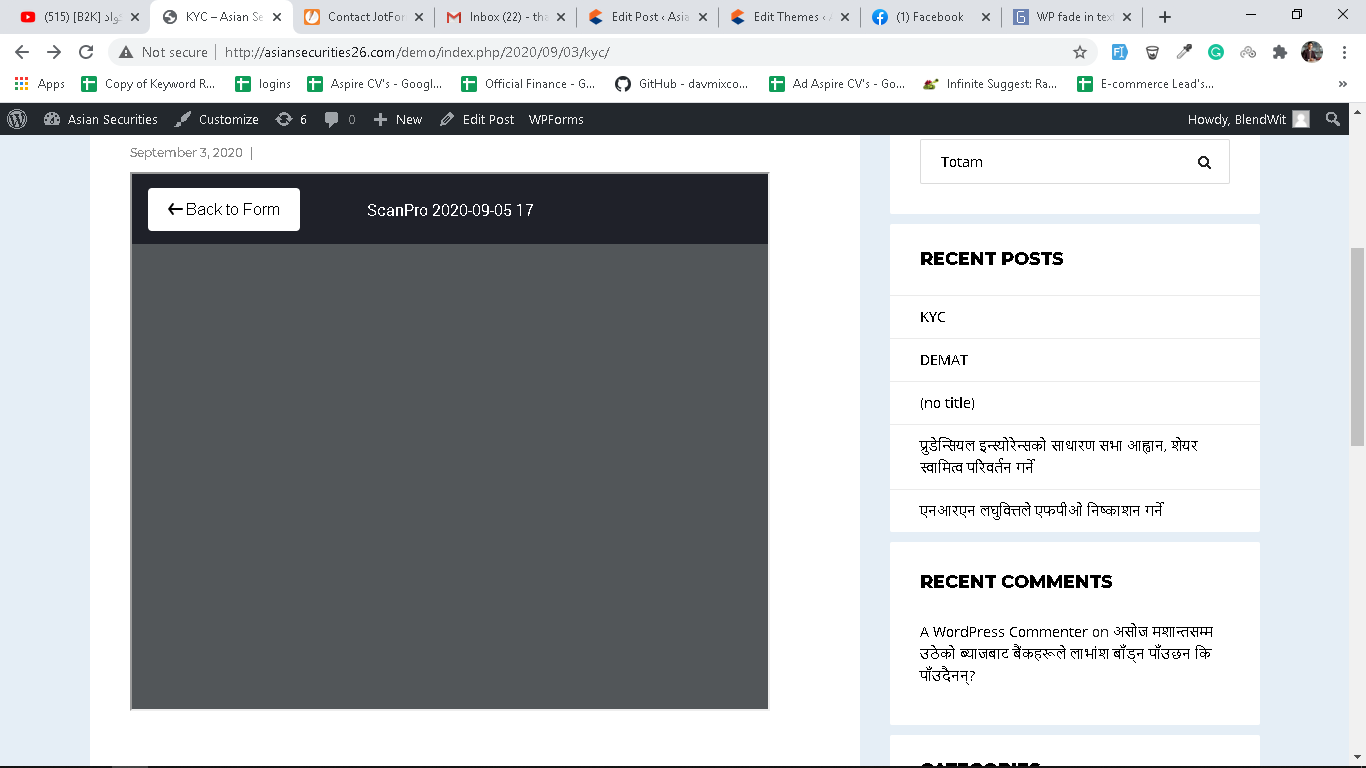Open the Ad Aspire CV's bookmark
Screen dimensions: 1366x768
[x=837, y=84]
